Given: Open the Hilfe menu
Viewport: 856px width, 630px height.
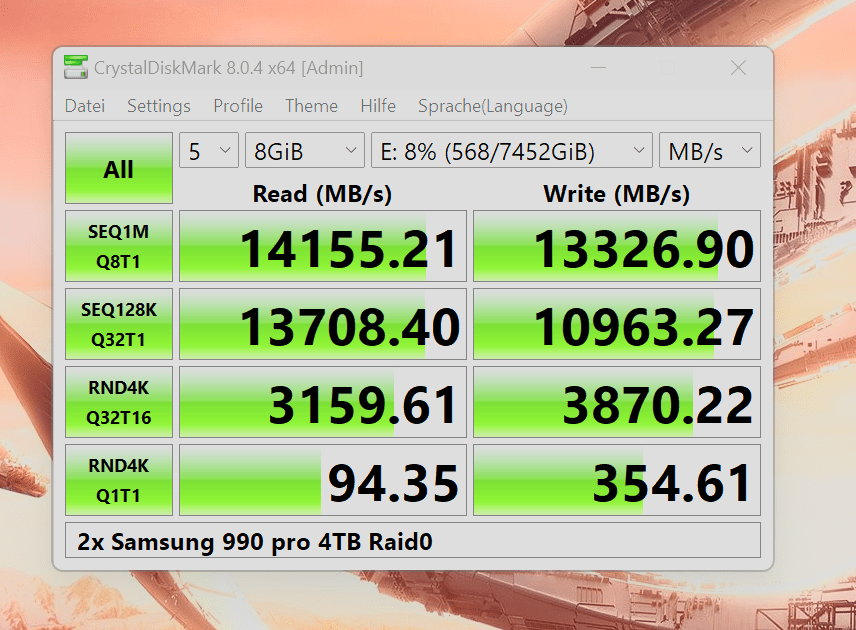Looking at the screenshot, I should (x=378, y=106).
